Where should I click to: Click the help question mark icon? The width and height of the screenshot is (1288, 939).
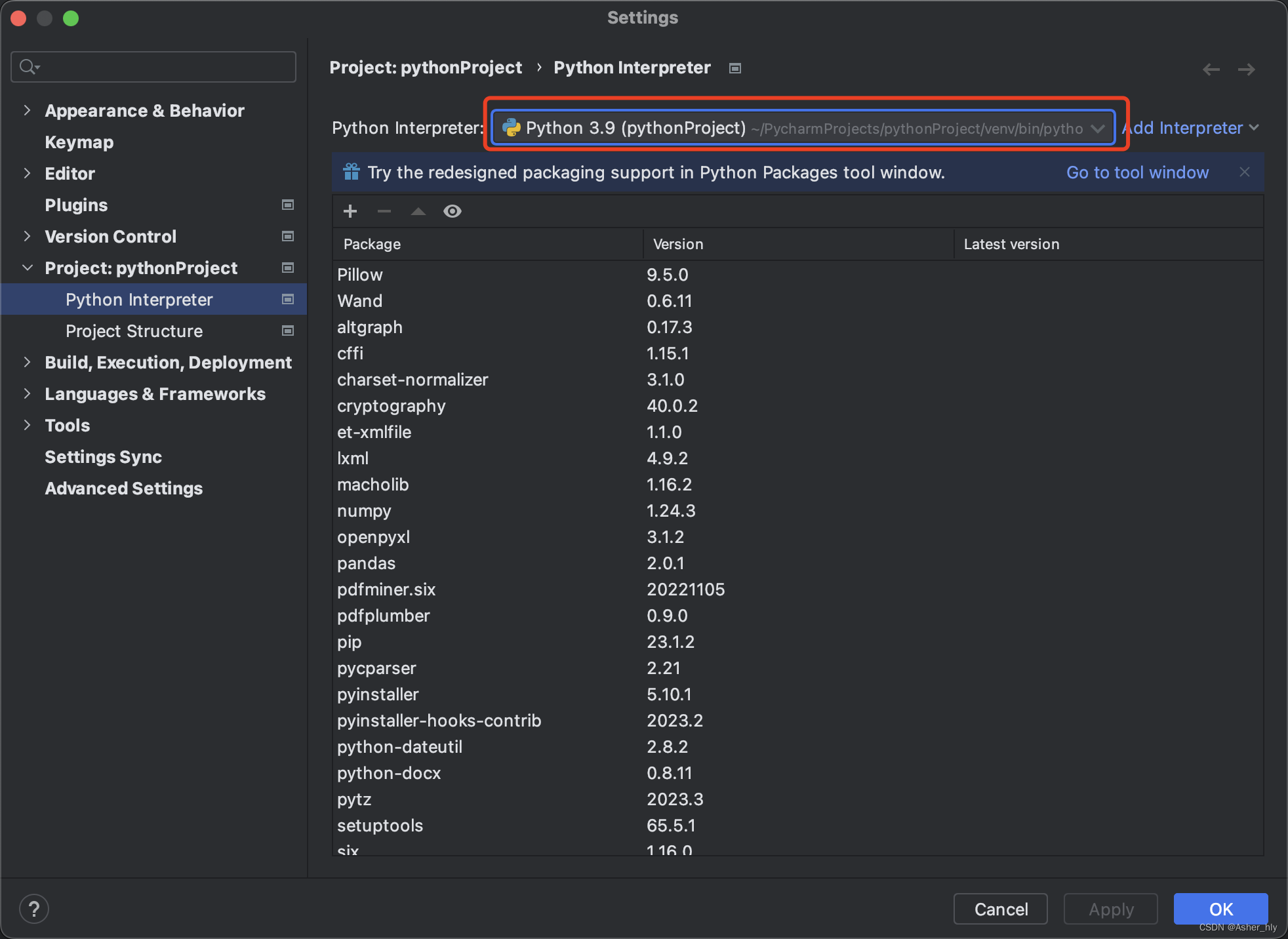tap(34, 909)
